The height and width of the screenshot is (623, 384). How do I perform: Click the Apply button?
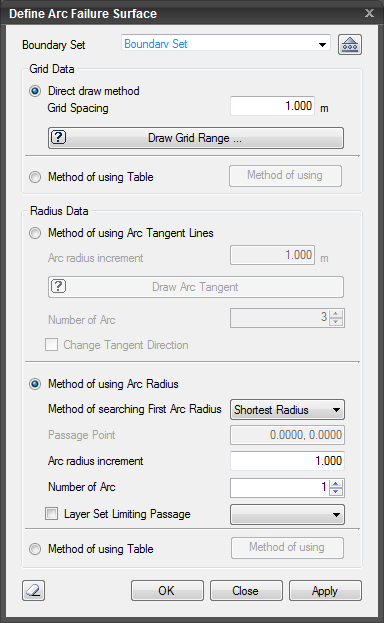[x=325, y=590]
